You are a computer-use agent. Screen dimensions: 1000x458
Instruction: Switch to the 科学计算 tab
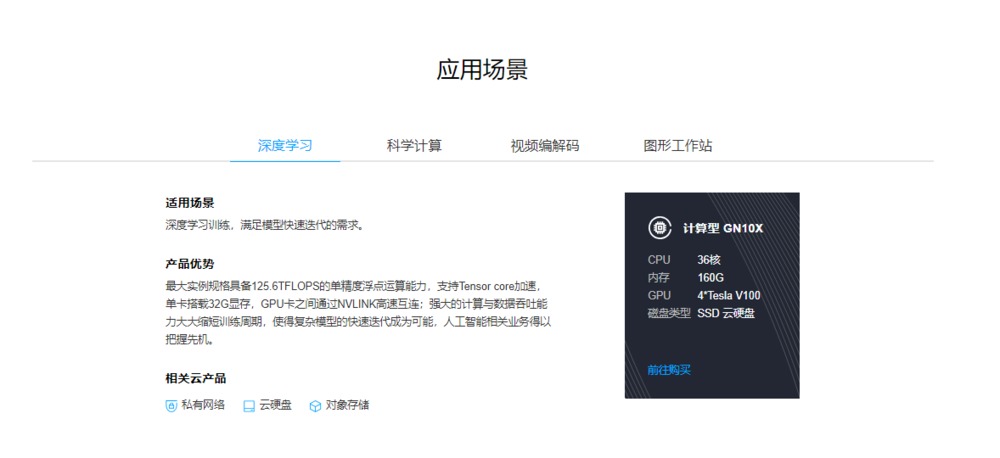pos(414,145)
